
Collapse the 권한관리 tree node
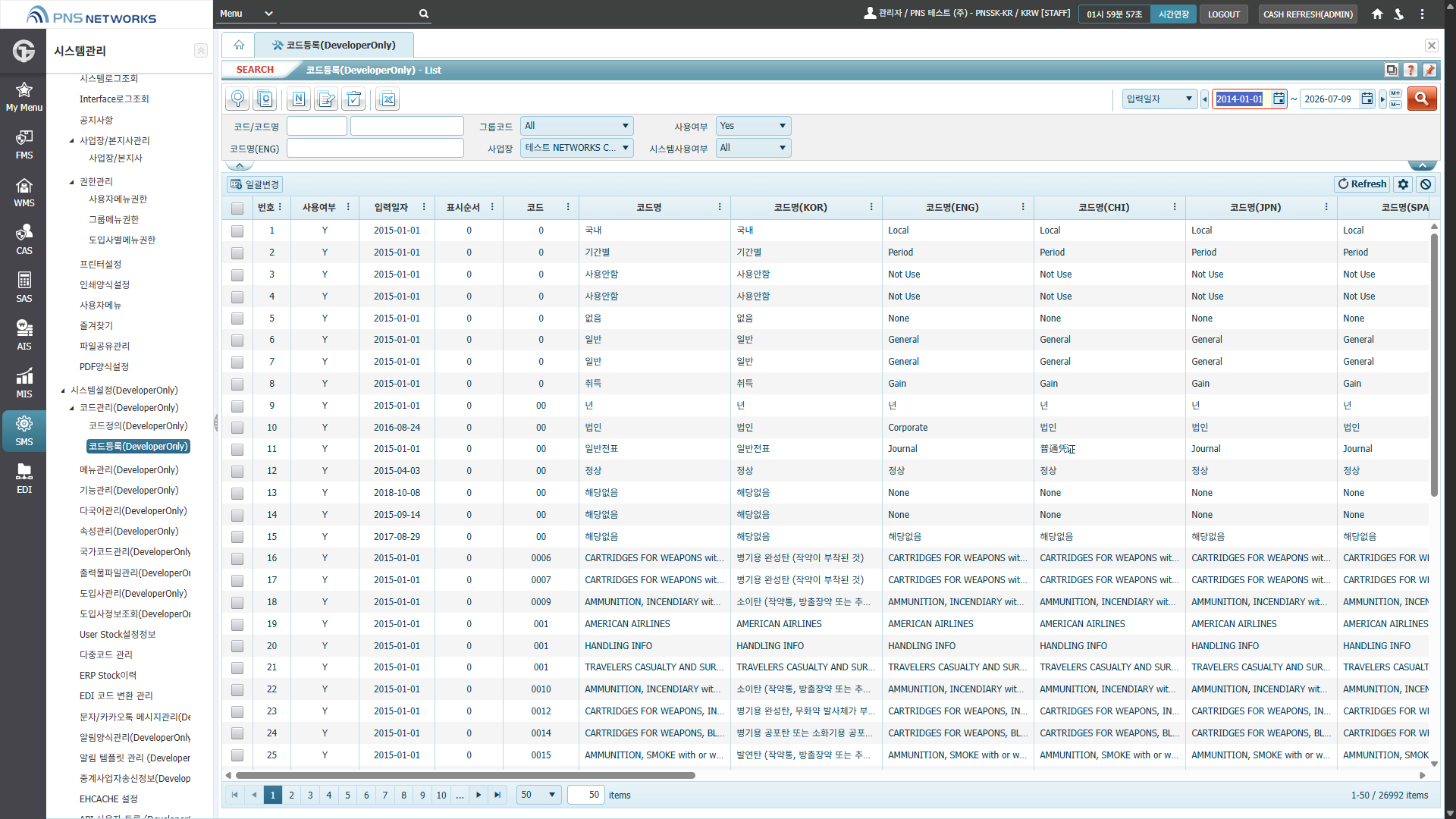point(71,182)
